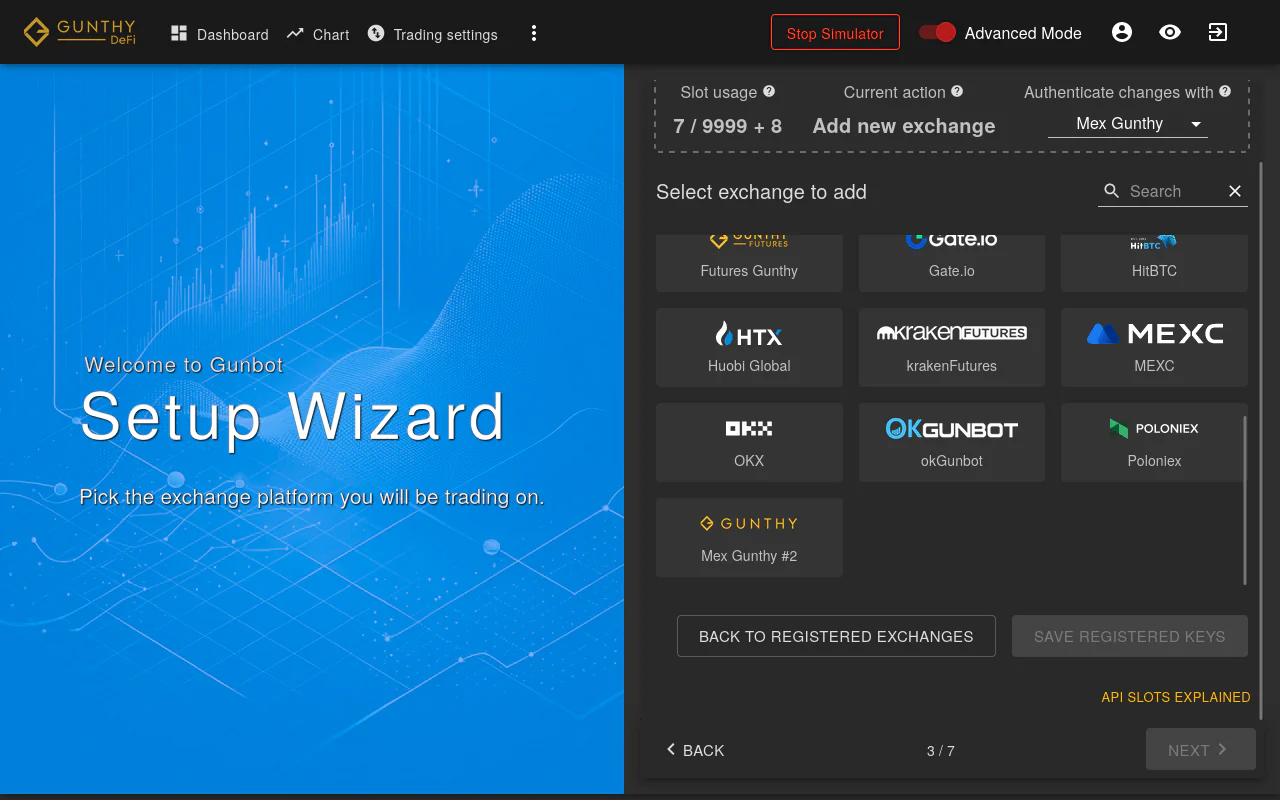This screenshot has height=800, width=1280.
Task: Open Trading settings
Action: [x=432, y=34]
